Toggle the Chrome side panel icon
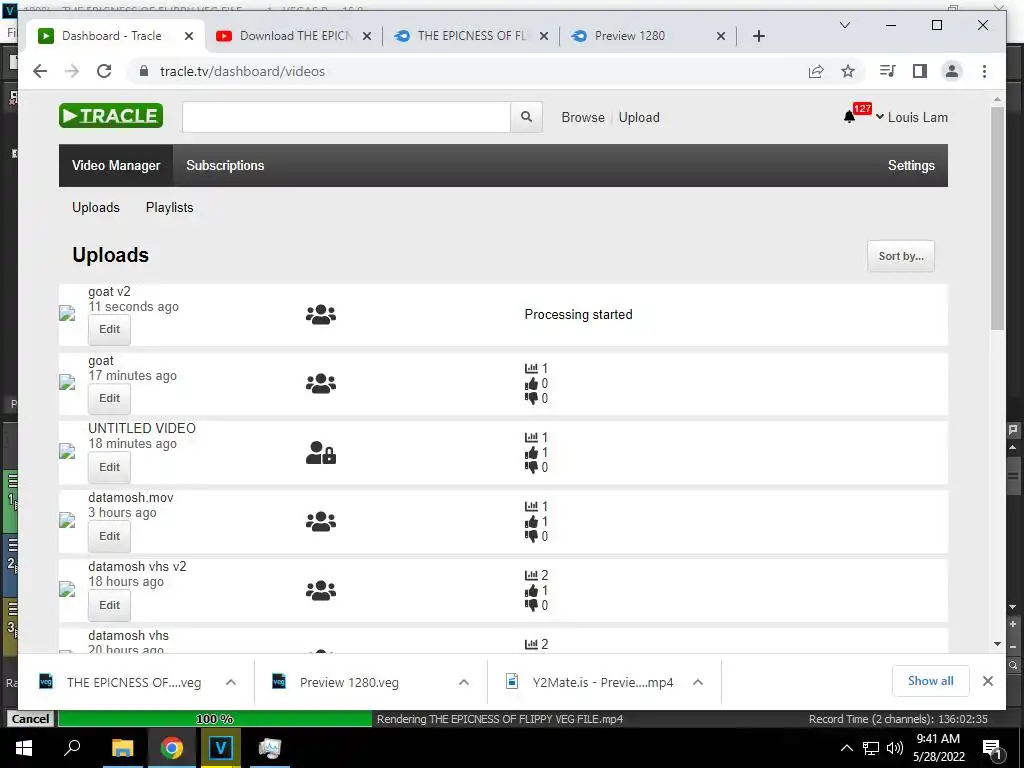The width and height of the screenshot is (1024, 768). [920, 71]
